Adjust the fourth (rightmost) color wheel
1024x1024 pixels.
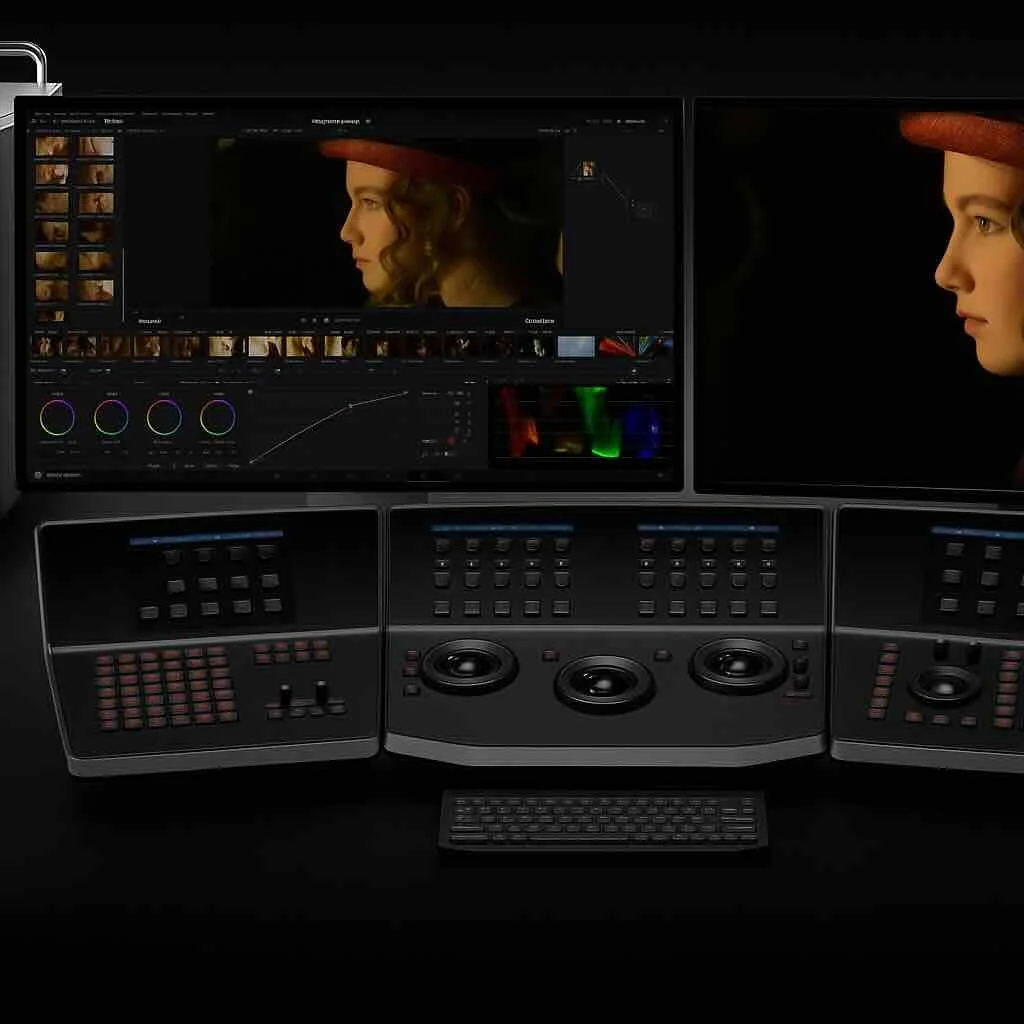coord(217,417)
